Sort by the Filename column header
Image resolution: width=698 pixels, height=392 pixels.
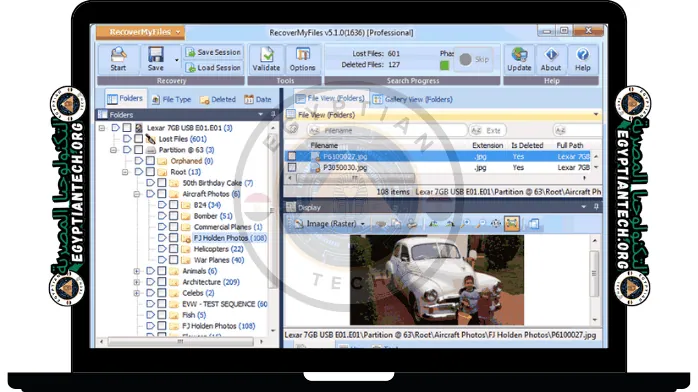(324, 145)
